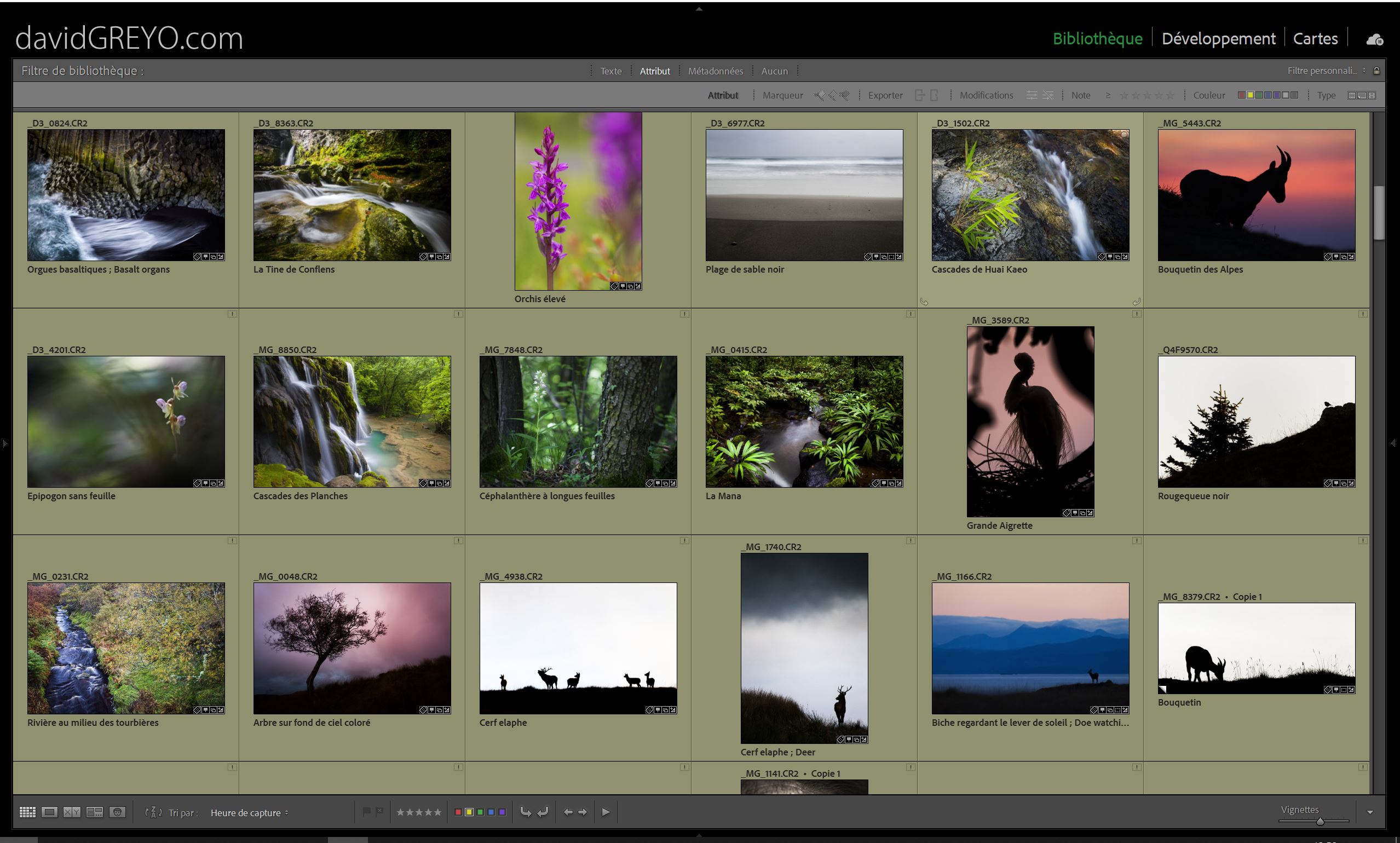
Task: Filter by purple color label in Couleur
Action: click(x=1277, y=95)
